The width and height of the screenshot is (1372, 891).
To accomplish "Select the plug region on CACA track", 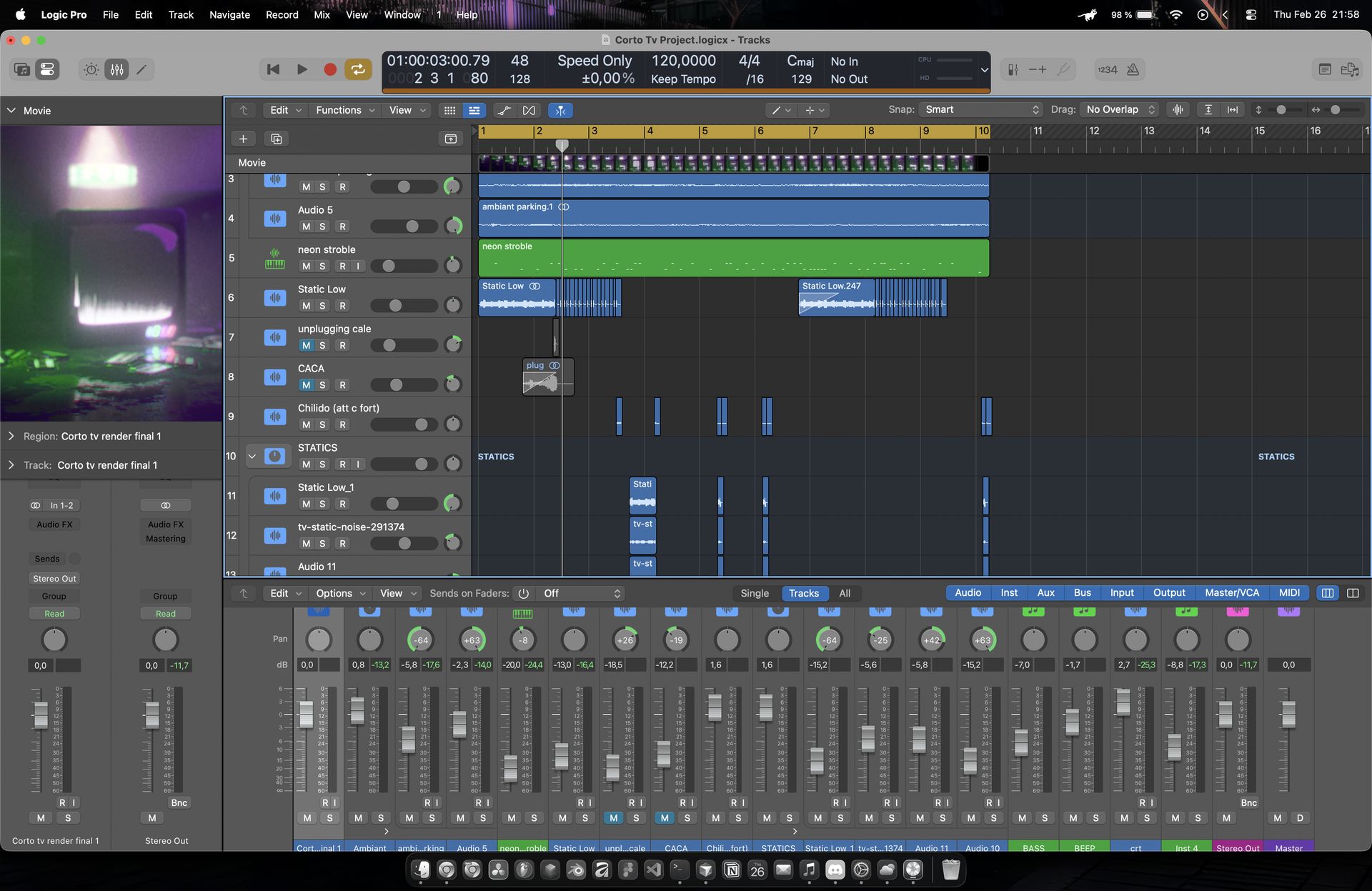I will pyautogui.click(x=547, y=377).
